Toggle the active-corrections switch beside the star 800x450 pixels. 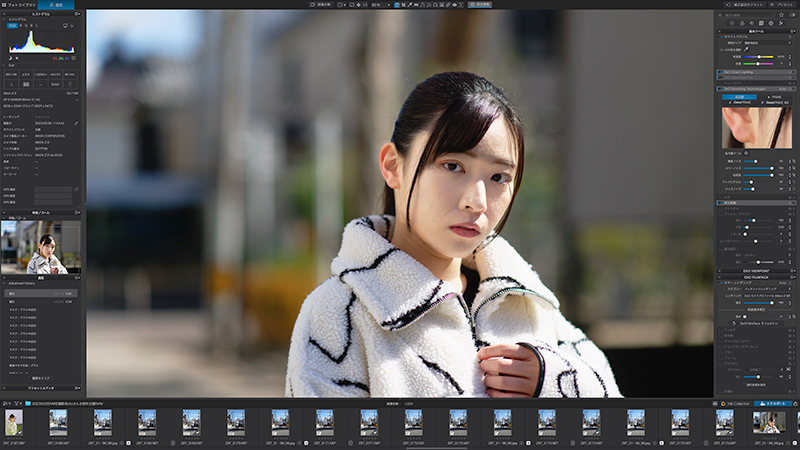[x=792, y=15]
